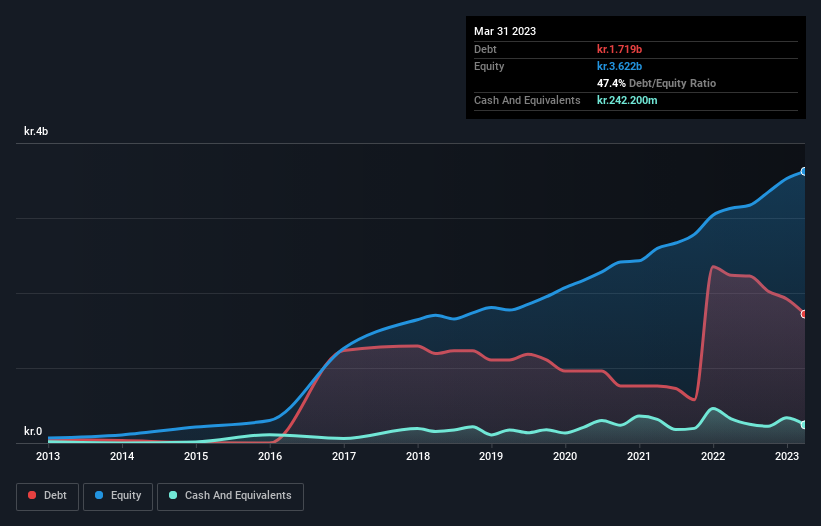Click the Debt row label in tooltip
The height and width of the screenshot is (526, 821).
coord(485,49)
